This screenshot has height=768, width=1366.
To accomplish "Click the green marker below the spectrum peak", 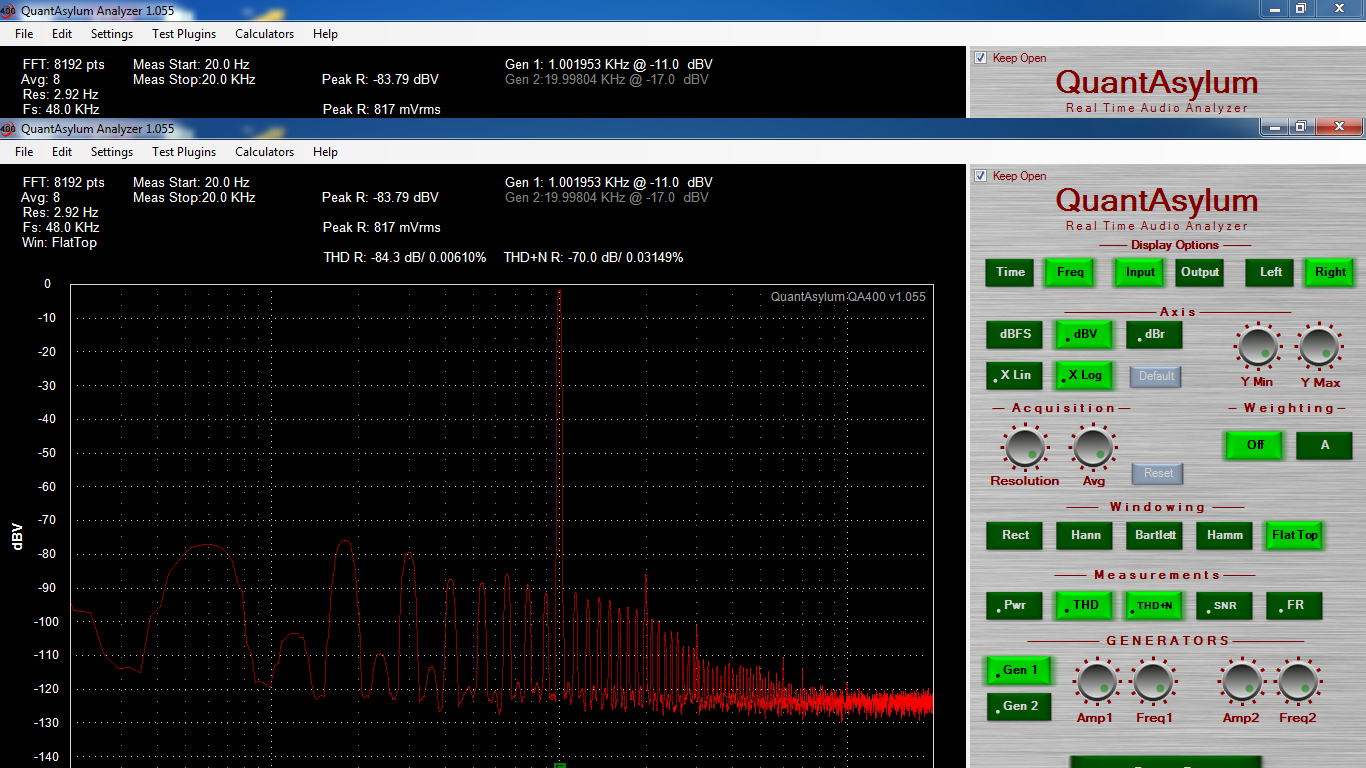I will [x=560, y=765].
